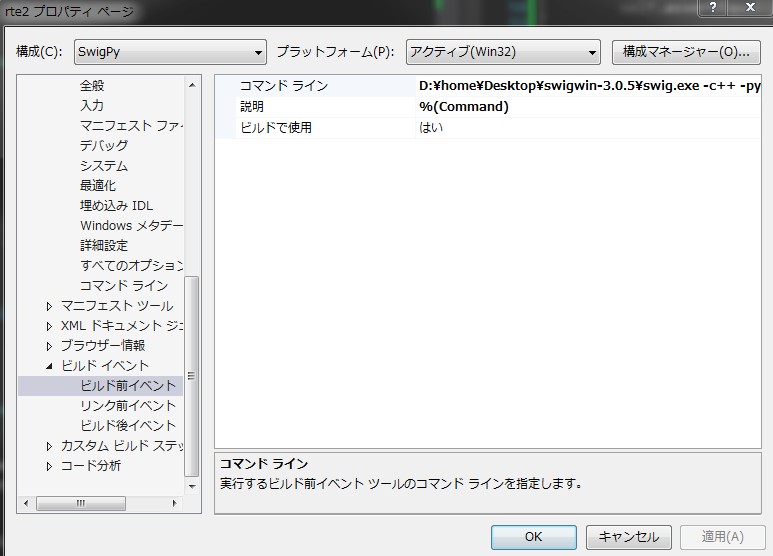Select Windows メタデータ tree item
Viewport: 773px width, 556px height.
point(131,226)
